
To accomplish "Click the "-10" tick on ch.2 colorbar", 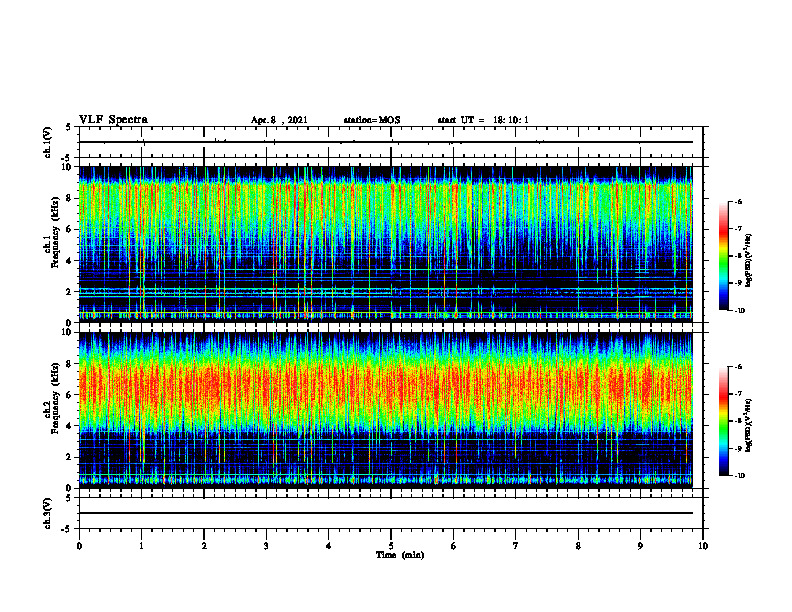I will [739, 476].
